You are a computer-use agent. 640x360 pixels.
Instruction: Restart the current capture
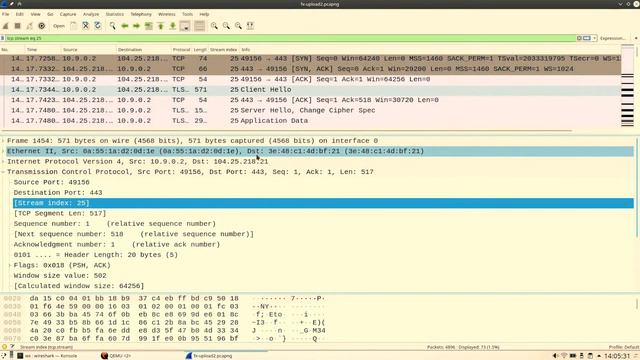tap(29, 26)
